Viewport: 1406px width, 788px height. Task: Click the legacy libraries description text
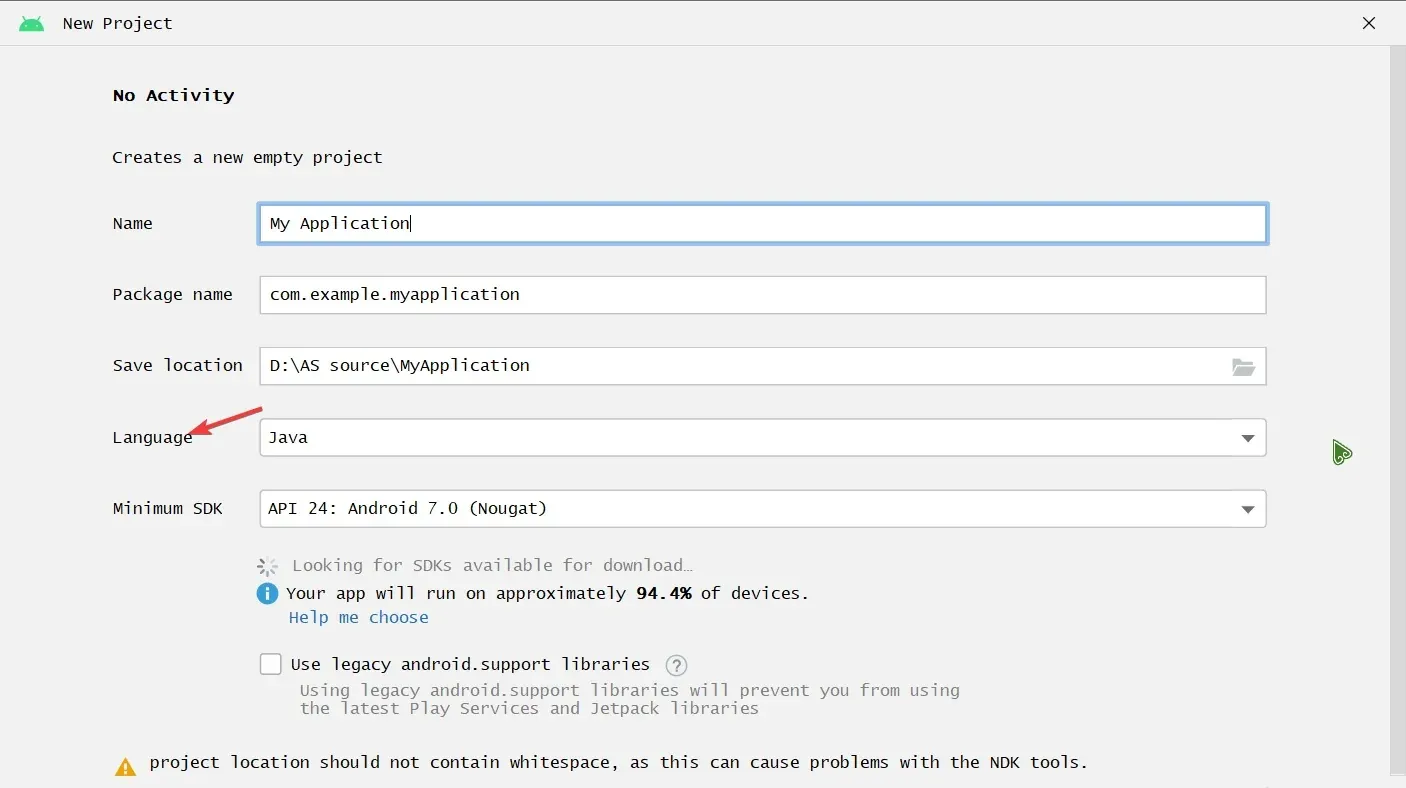pos(629,699)
